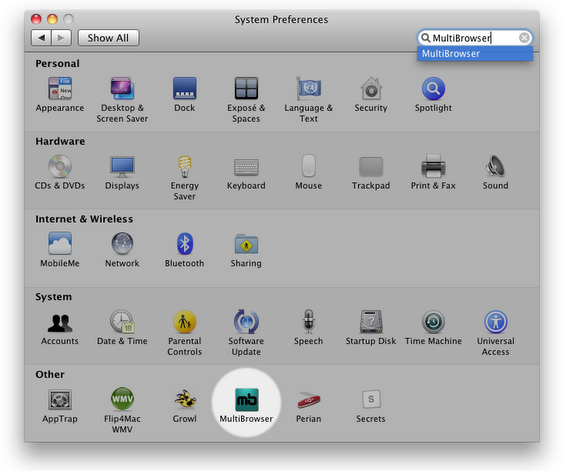
Task: Go forward with the right arrow button
Action: coord(61,38)
